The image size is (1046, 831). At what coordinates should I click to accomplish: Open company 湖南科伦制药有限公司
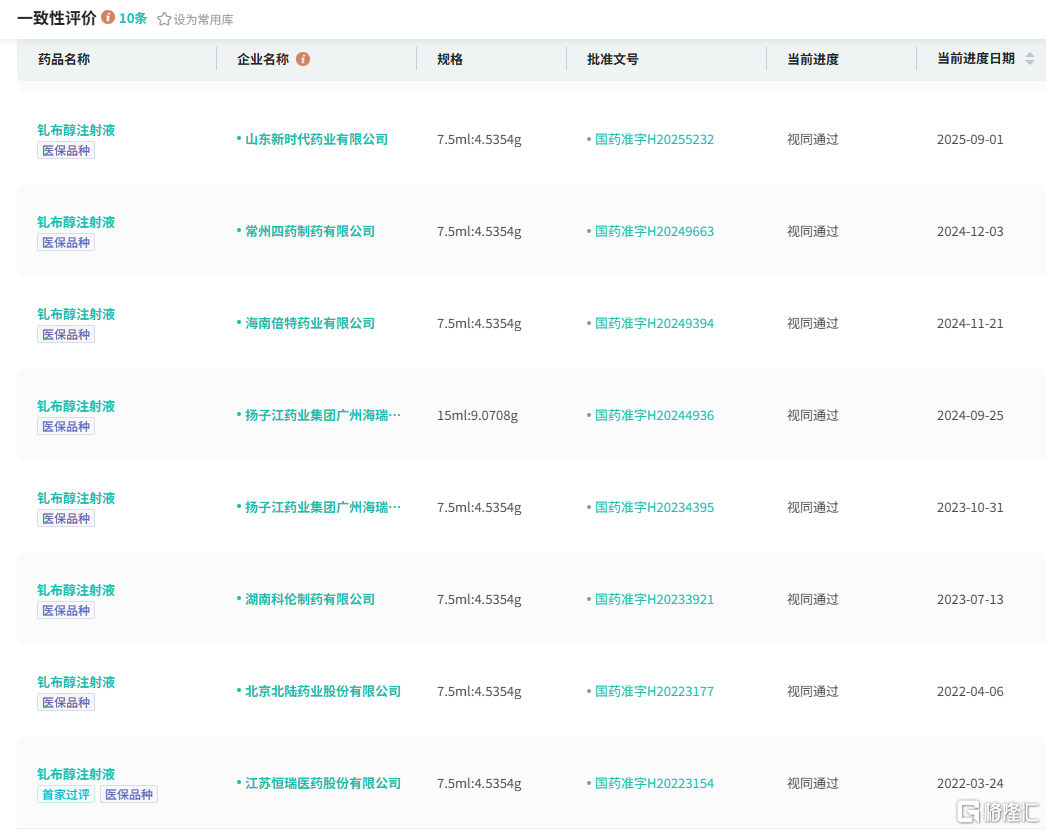(310, 600)
